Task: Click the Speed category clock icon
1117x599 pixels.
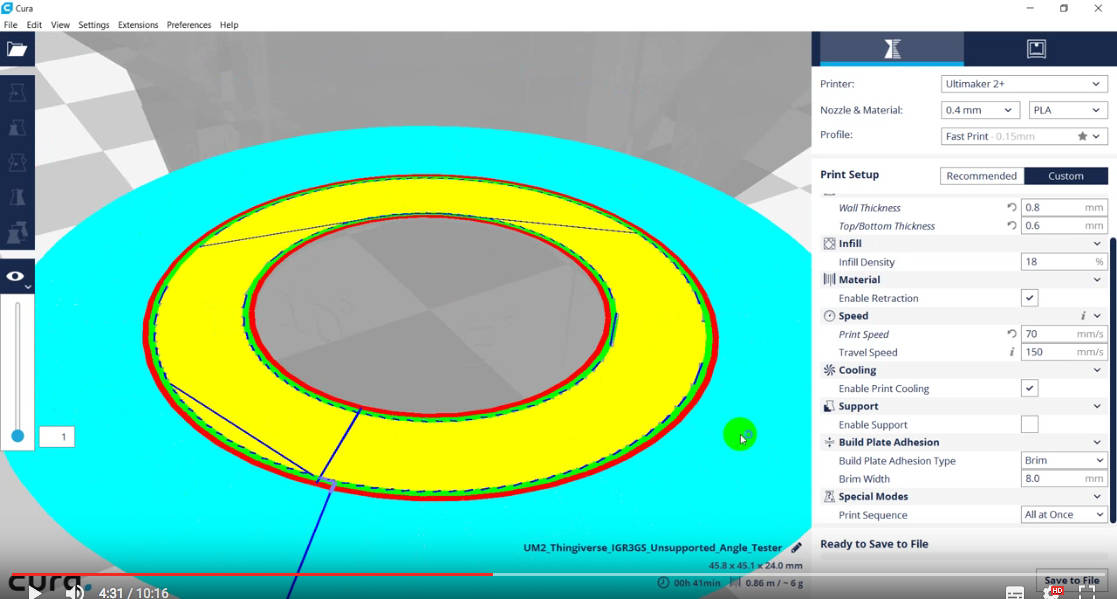Action: coord(829,316)
